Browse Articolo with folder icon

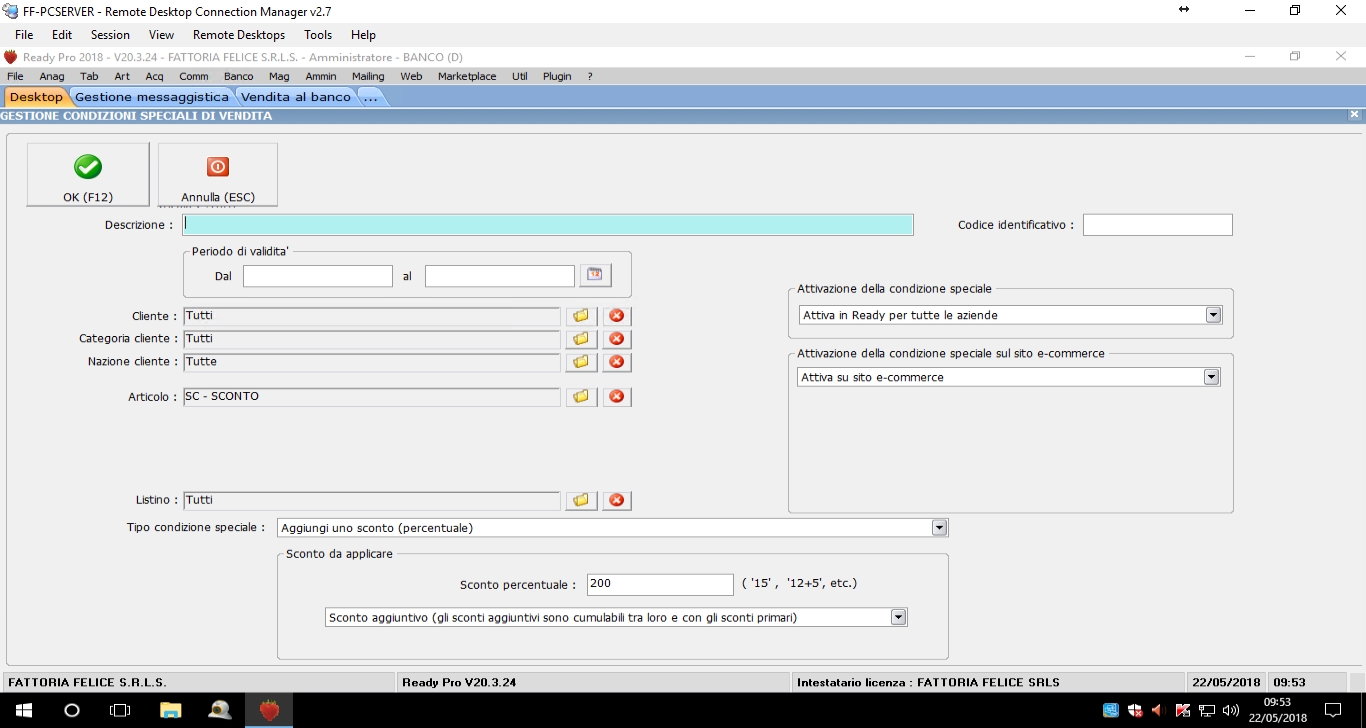tap(581, 397)
